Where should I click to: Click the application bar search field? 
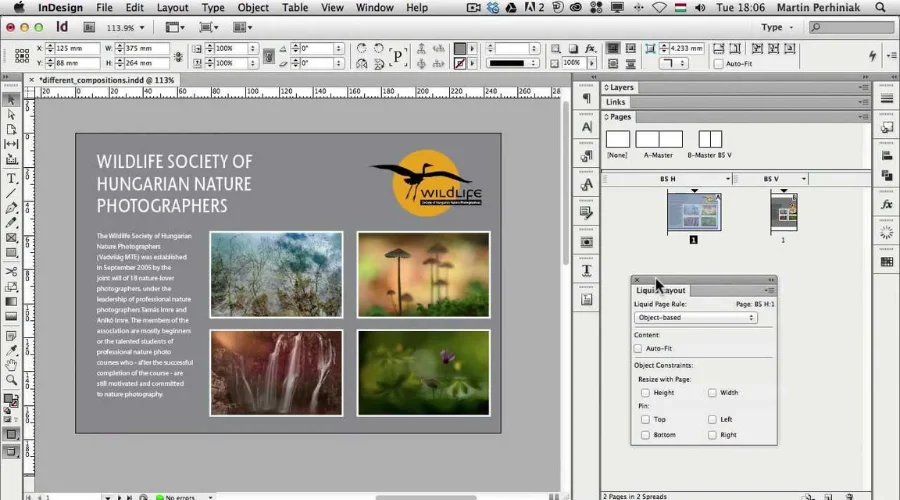[852, 27]
